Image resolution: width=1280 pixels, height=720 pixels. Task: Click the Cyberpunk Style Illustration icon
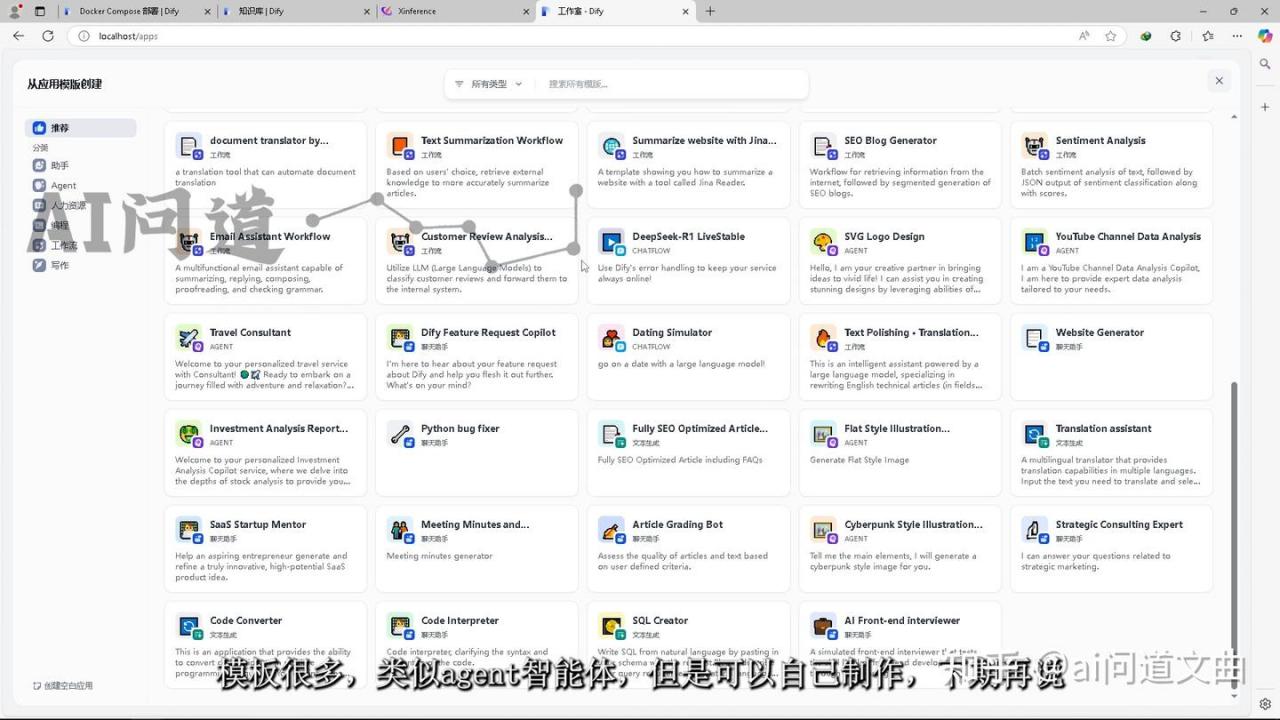(x=824, y=530)
